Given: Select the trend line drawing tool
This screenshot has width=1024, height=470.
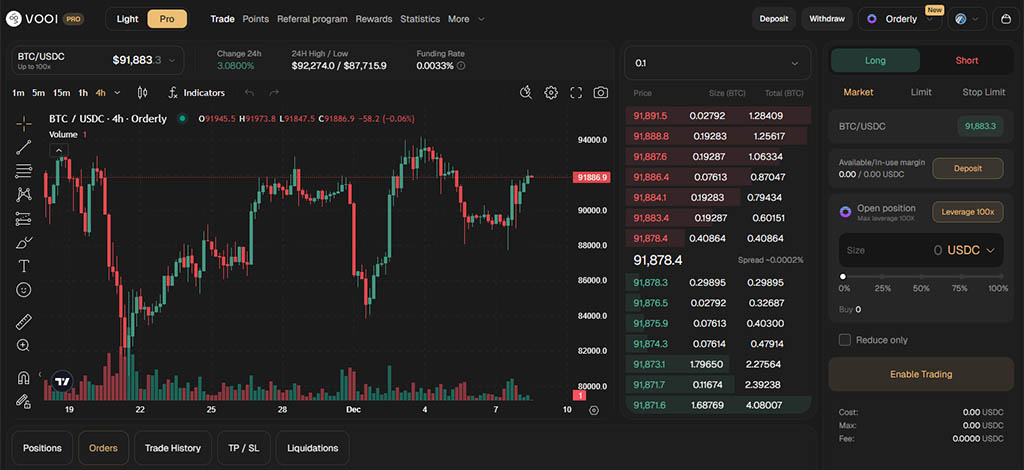Looking at the screenshot, I should (x=24, y=147).
